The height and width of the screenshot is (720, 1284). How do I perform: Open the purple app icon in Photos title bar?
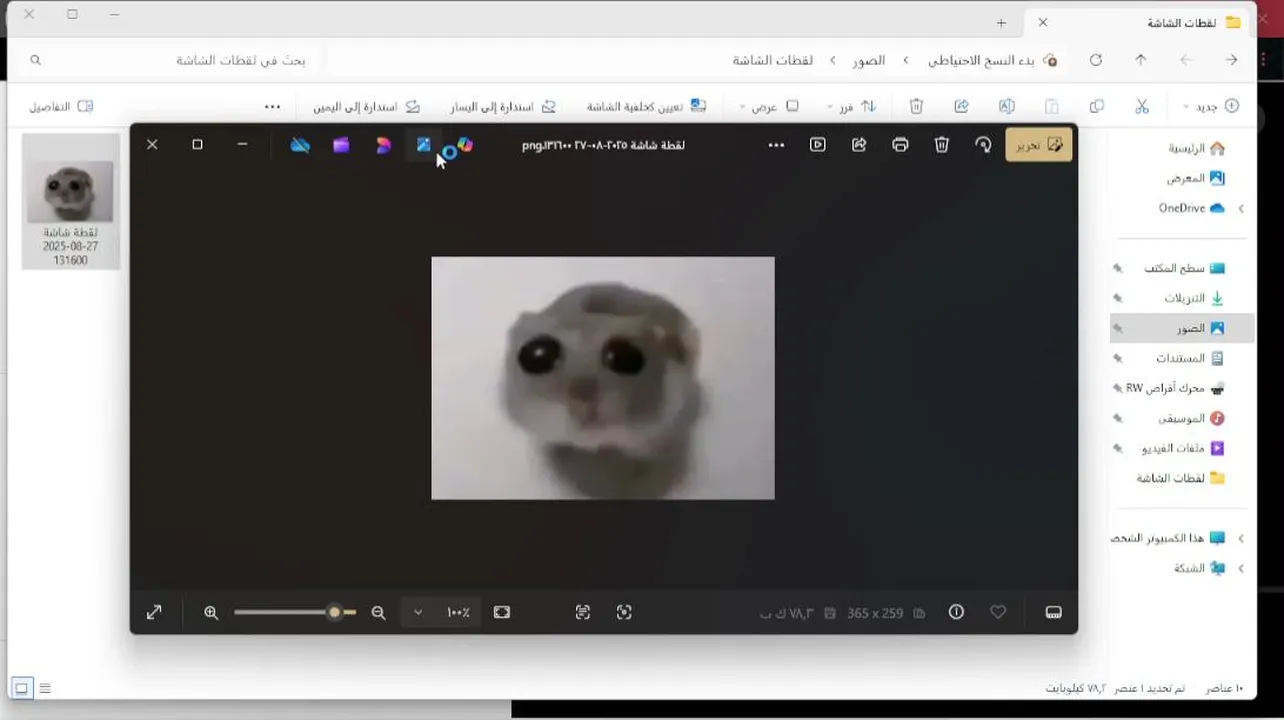click(341, 145)
